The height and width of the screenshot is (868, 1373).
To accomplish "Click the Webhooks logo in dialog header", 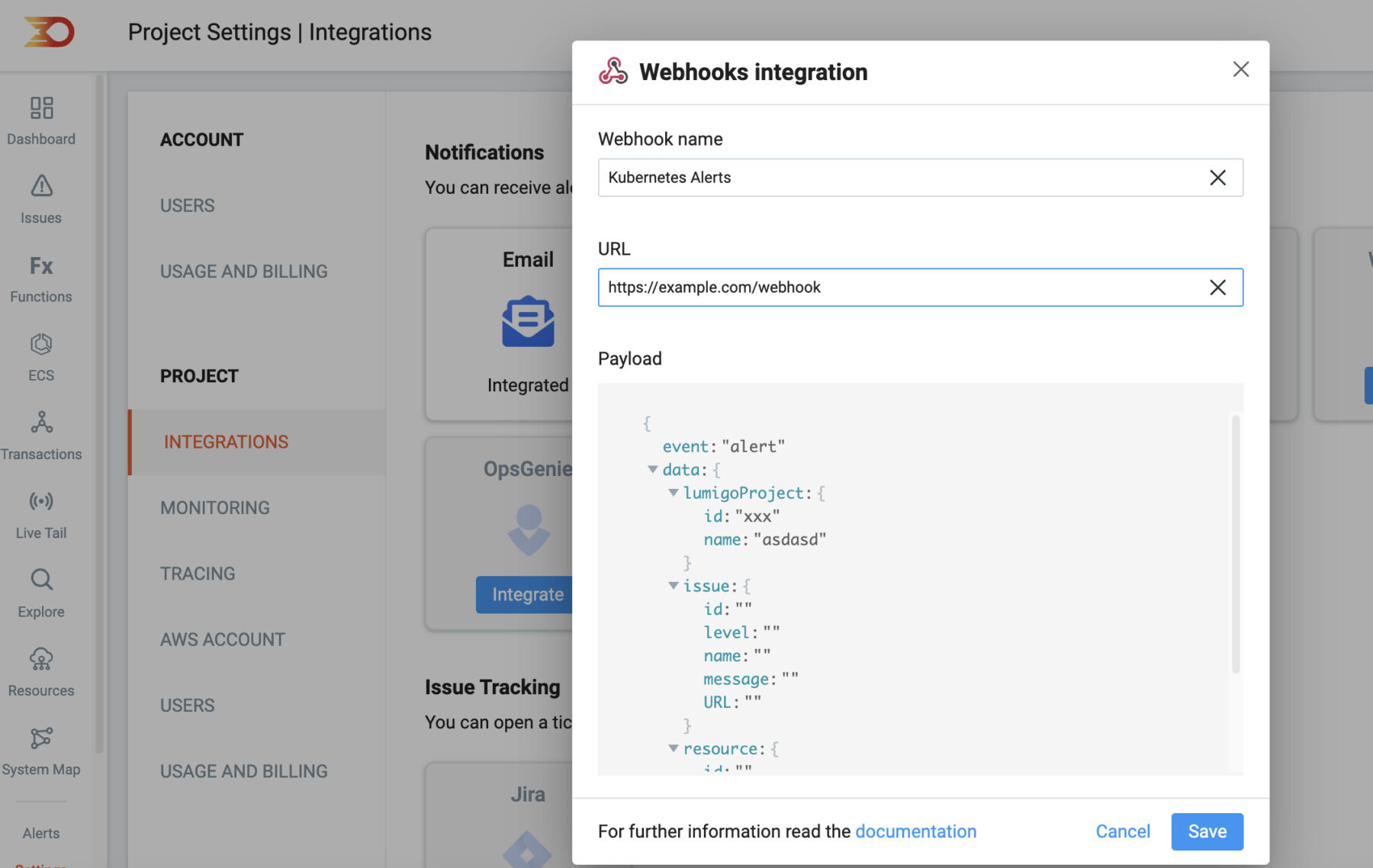I will coord(613,72).
